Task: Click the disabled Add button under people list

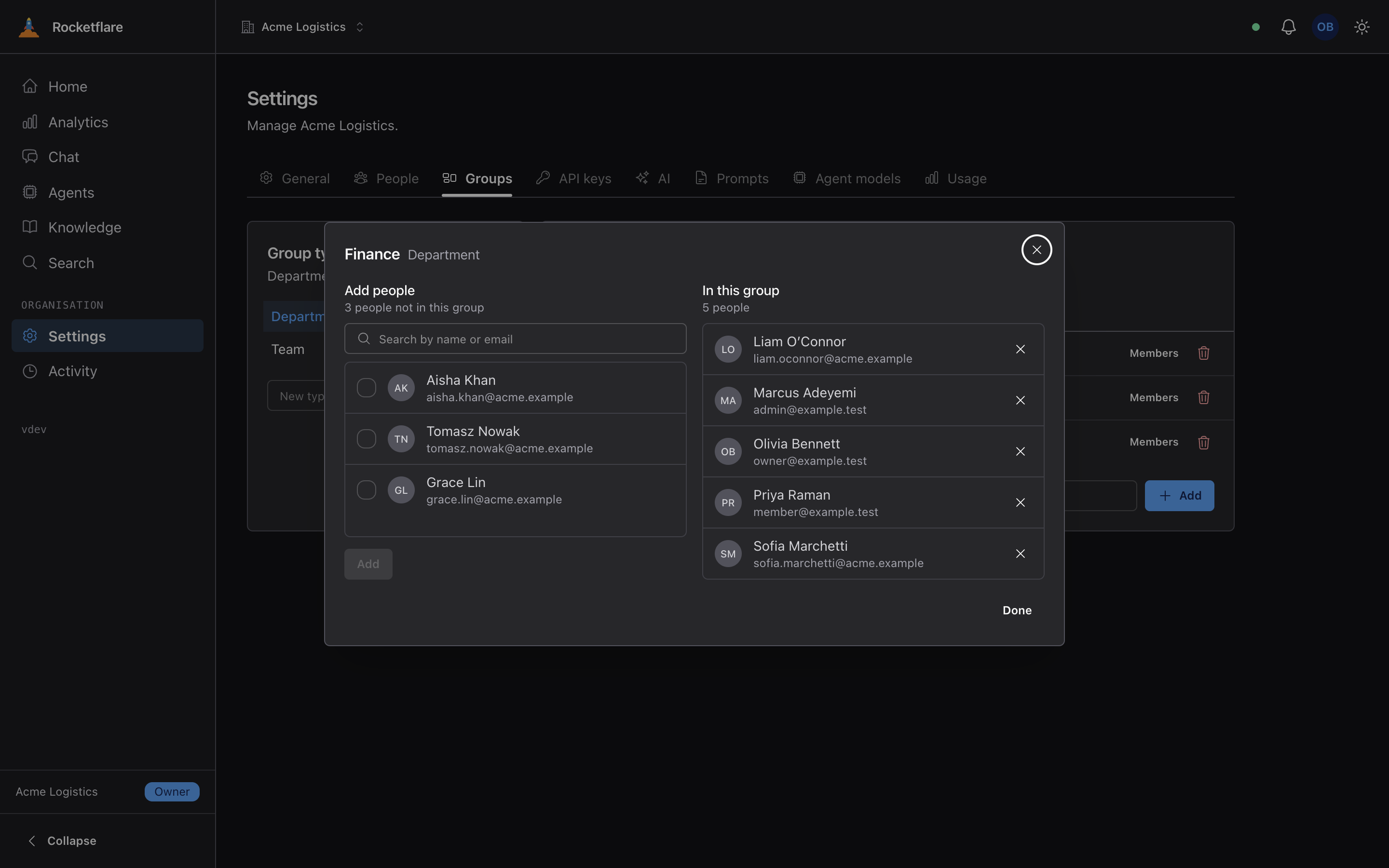Action: click(x=368, y=564)
